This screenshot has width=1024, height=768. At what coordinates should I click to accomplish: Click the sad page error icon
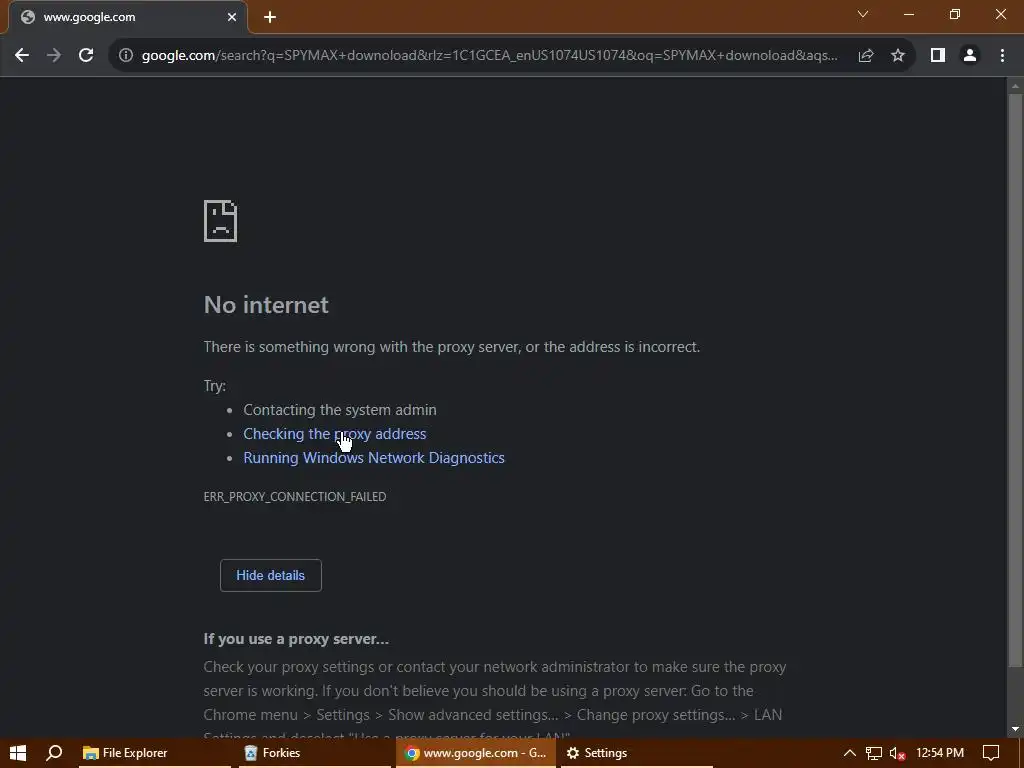click(221, 221)
